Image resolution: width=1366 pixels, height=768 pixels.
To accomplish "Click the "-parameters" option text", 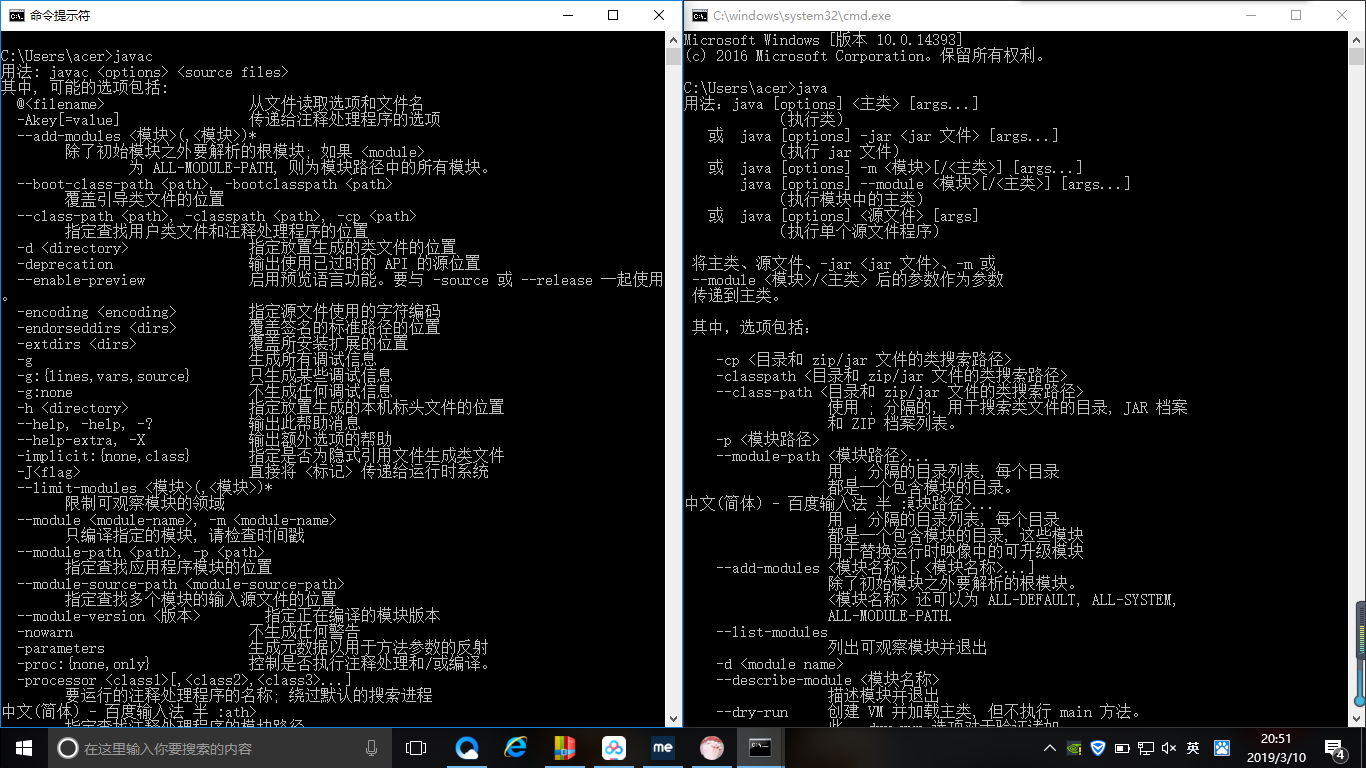I will 61,649.
